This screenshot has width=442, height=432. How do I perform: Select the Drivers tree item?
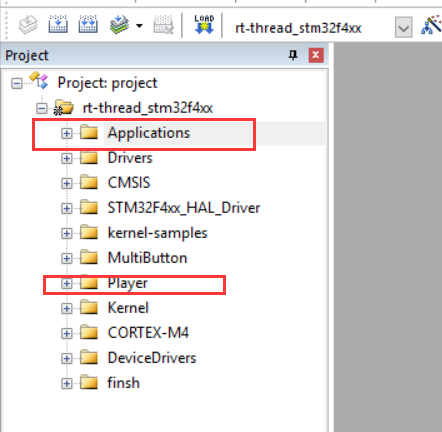point(130,158)
